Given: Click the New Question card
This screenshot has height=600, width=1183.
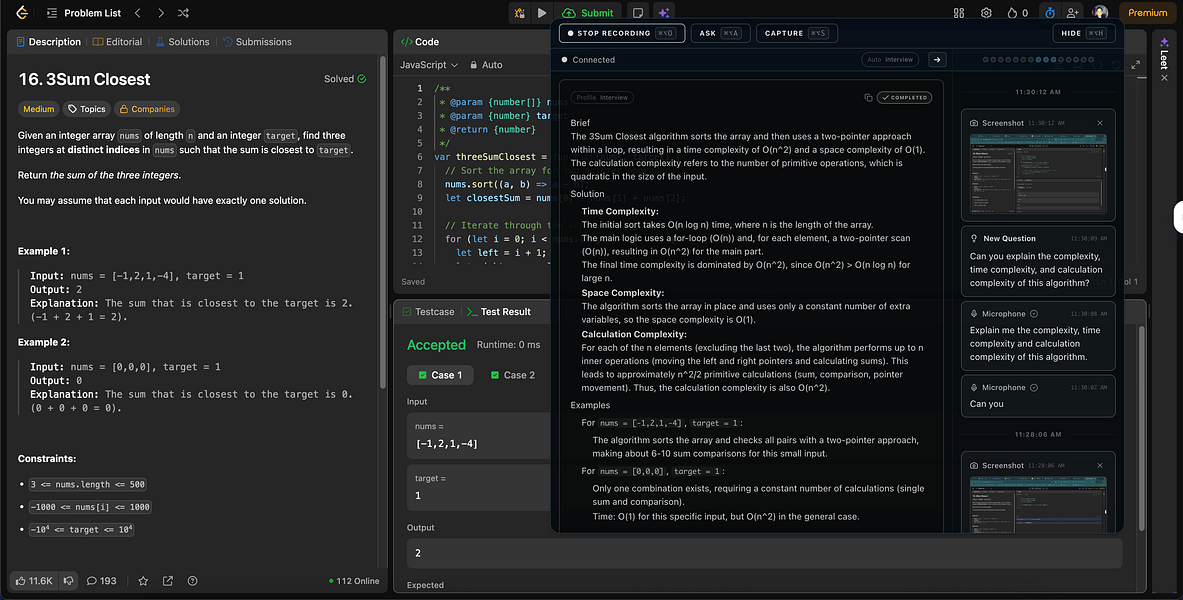Looking at the screenshot, I should (1037, 260).
